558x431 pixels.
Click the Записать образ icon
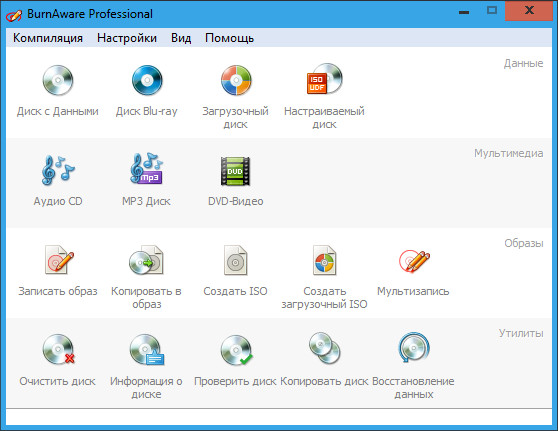point(59,260)
